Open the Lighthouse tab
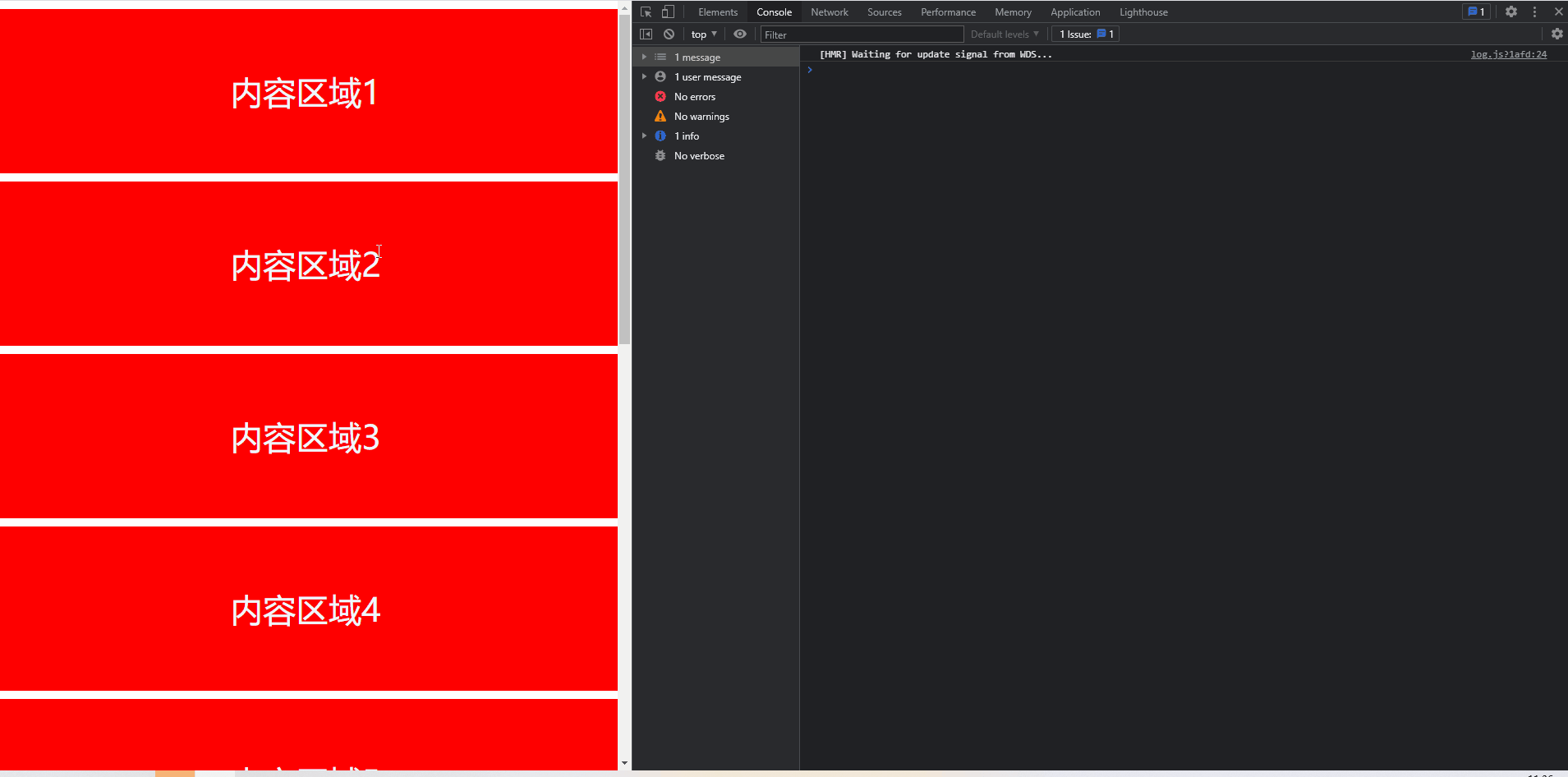The width and height of the screenshot is (1568, 777). 1143,11
